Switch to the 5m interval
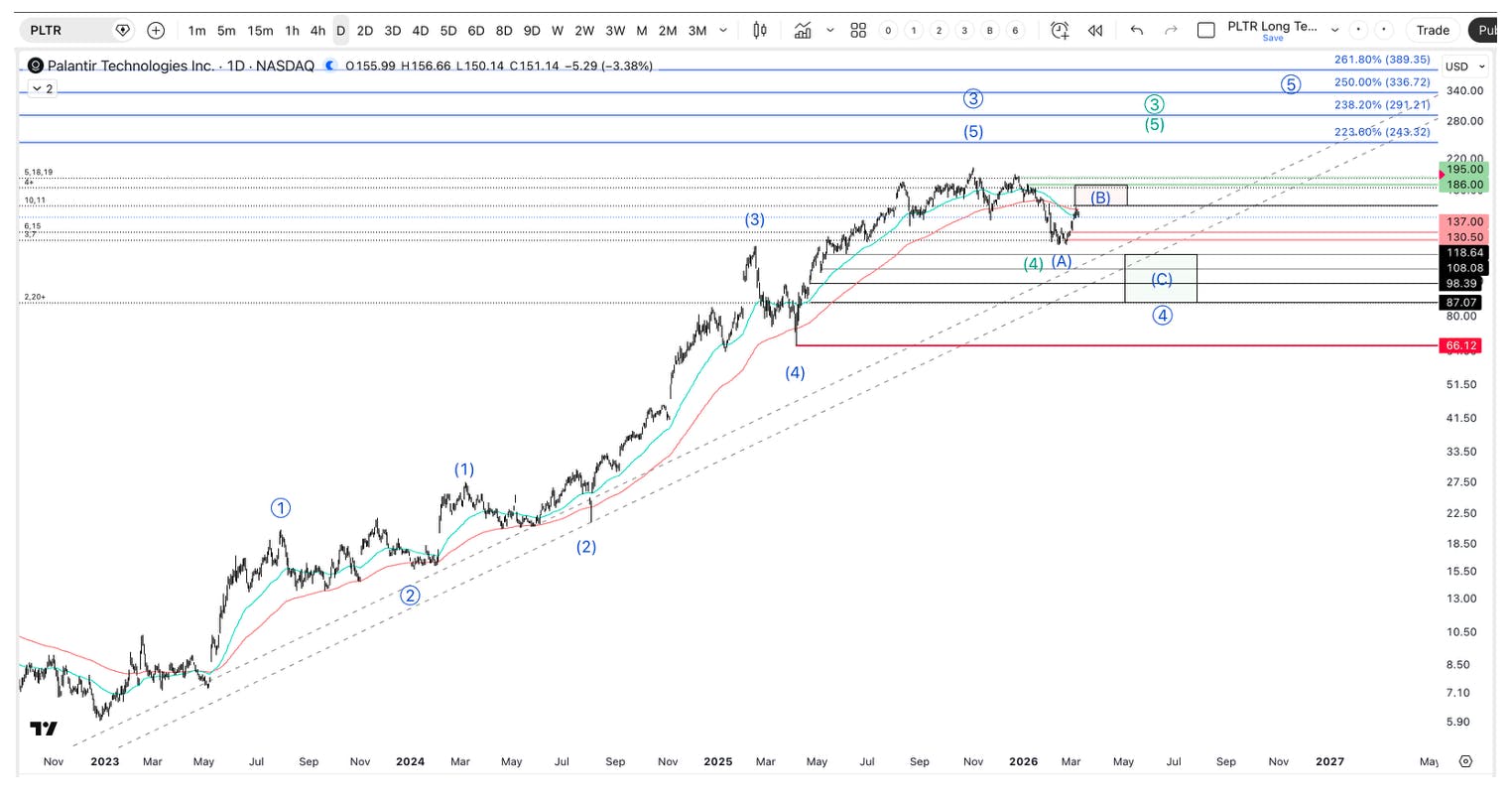1512x800 pixels. pyautogui.click(x=226, y=30)
